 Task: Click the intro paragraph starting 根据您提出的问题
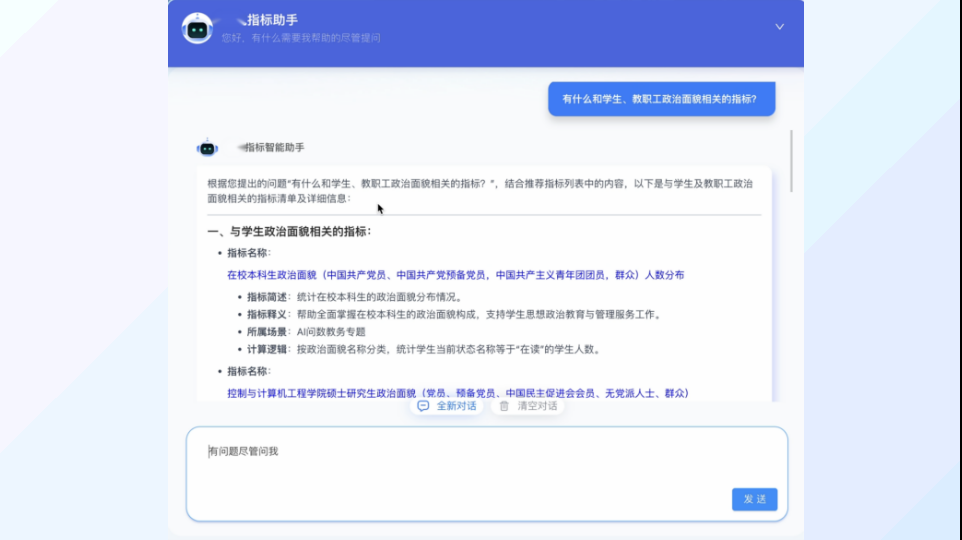480,191
